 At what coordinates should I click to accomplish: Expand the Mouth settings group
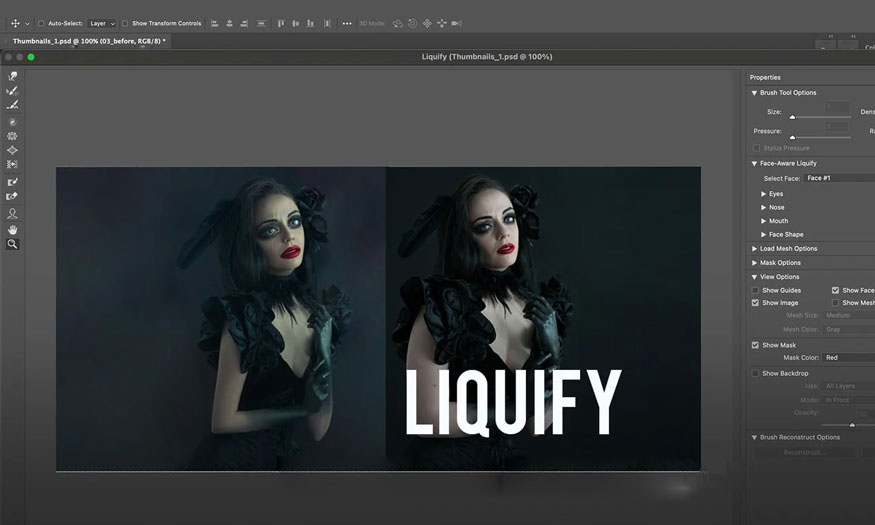click(763, 221)
